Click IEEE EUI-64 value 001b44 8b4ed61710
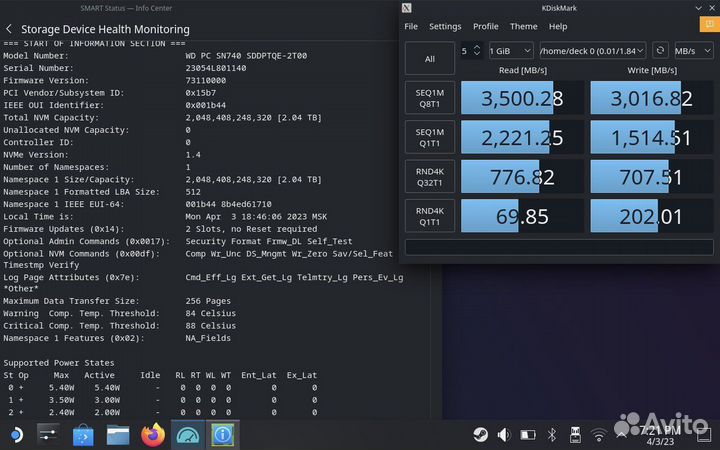The image size is (720, 450). click(x=229, y=204)
